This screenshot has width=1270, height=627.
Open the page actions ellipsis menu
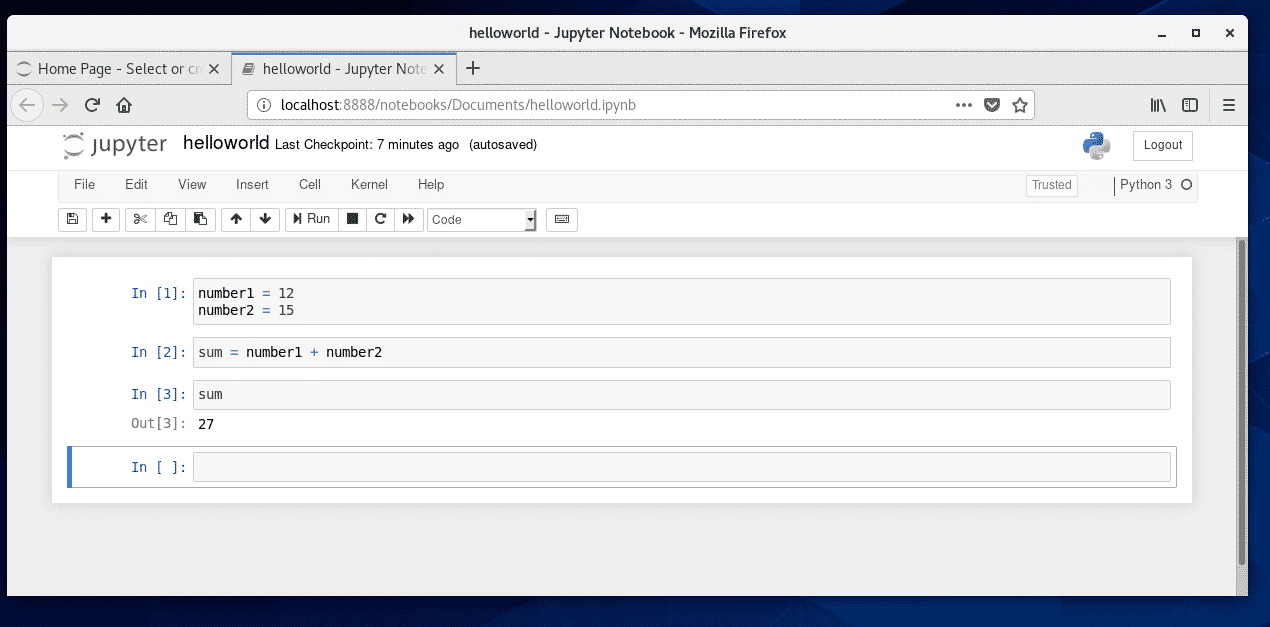(x=963, y=104)
